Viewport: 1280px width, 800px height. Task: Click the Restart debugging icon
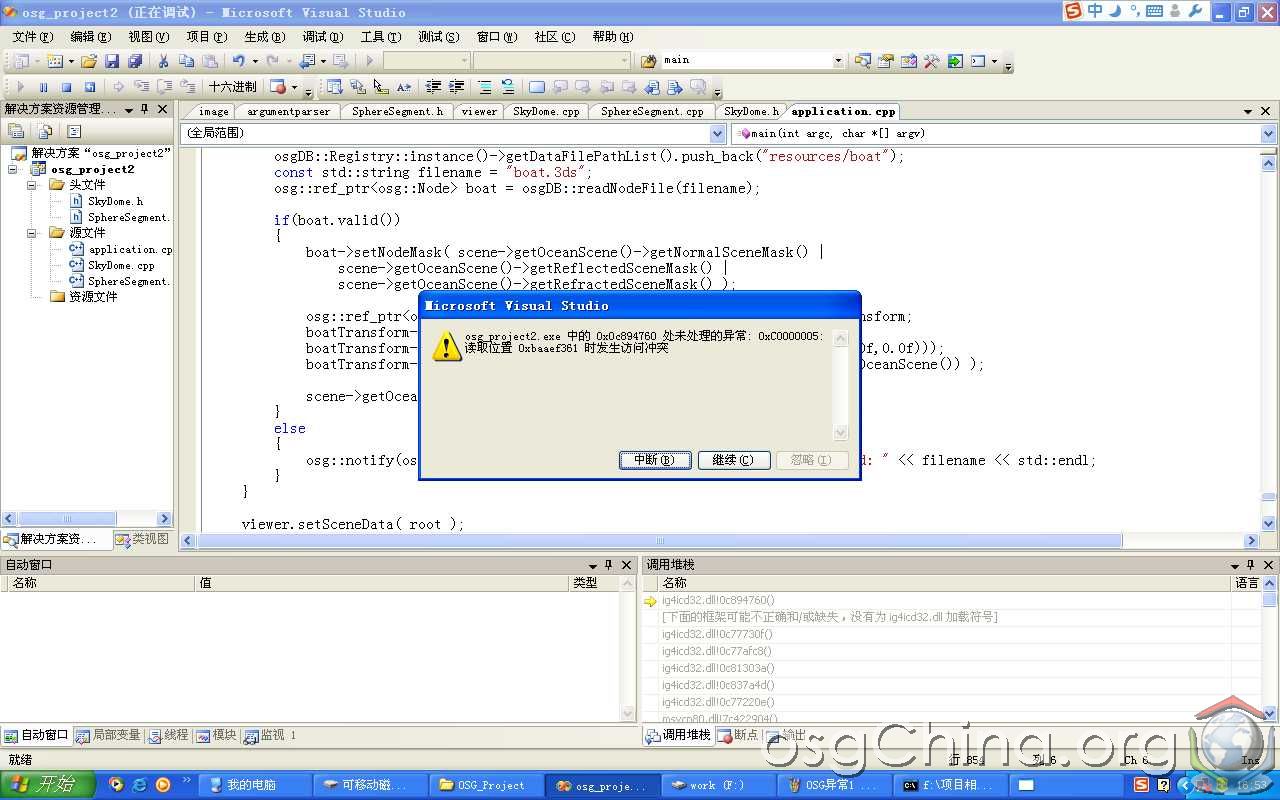click(x=89, y=87)
